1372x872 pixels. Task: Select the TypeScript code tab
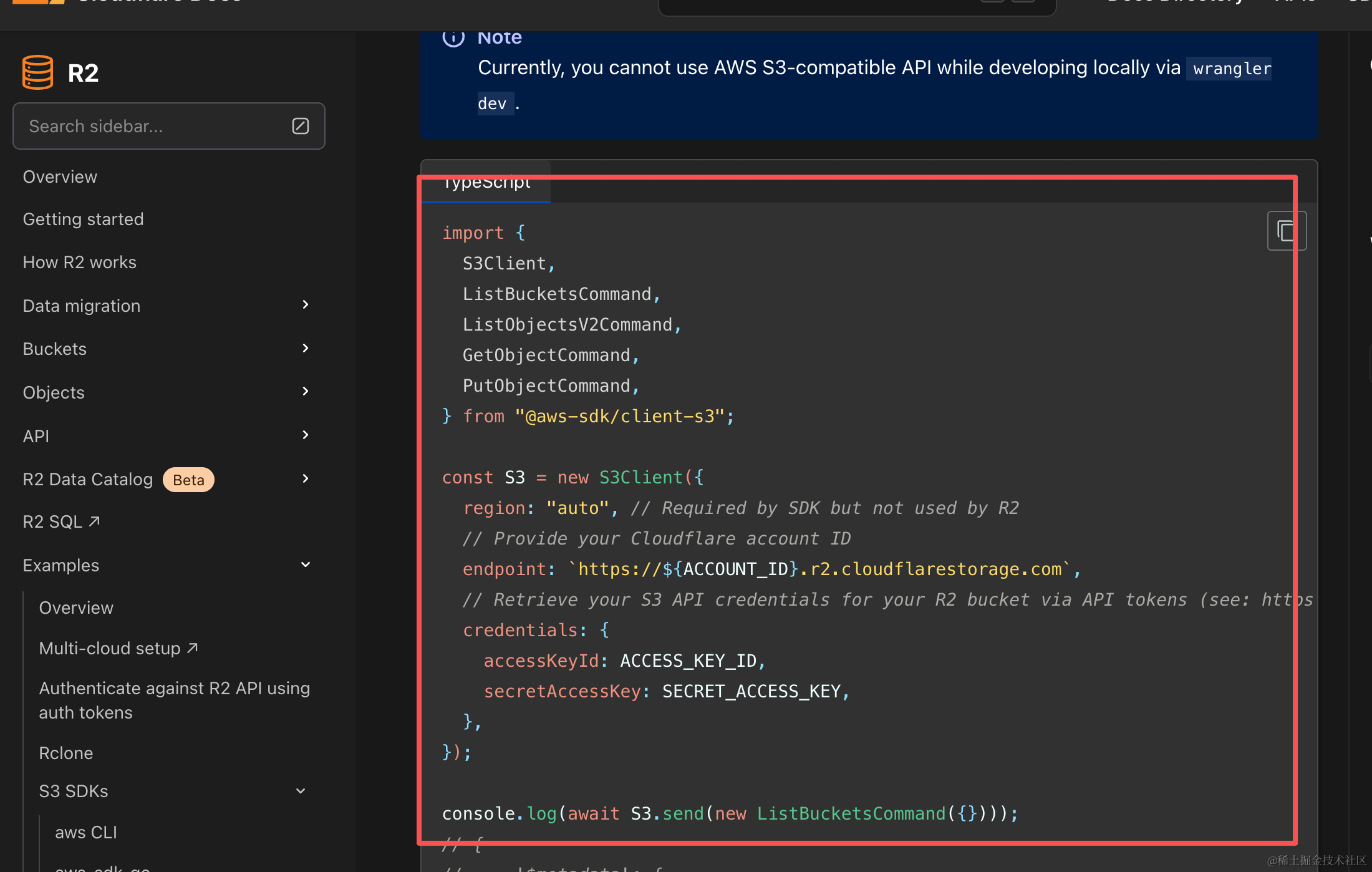[486, 183]
